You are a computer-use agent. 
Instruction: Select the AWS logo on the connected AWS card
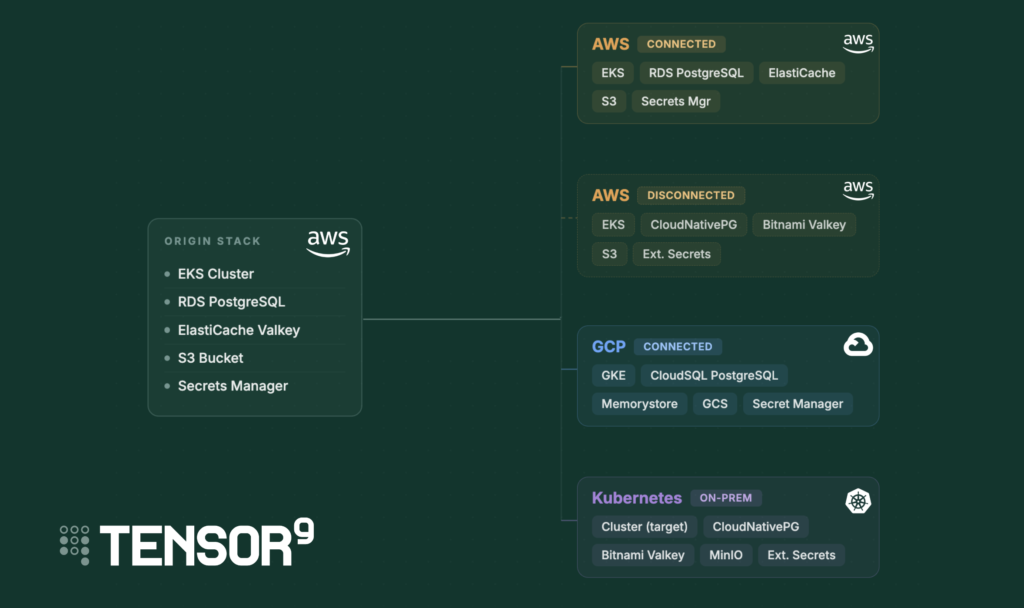[858, 41]
